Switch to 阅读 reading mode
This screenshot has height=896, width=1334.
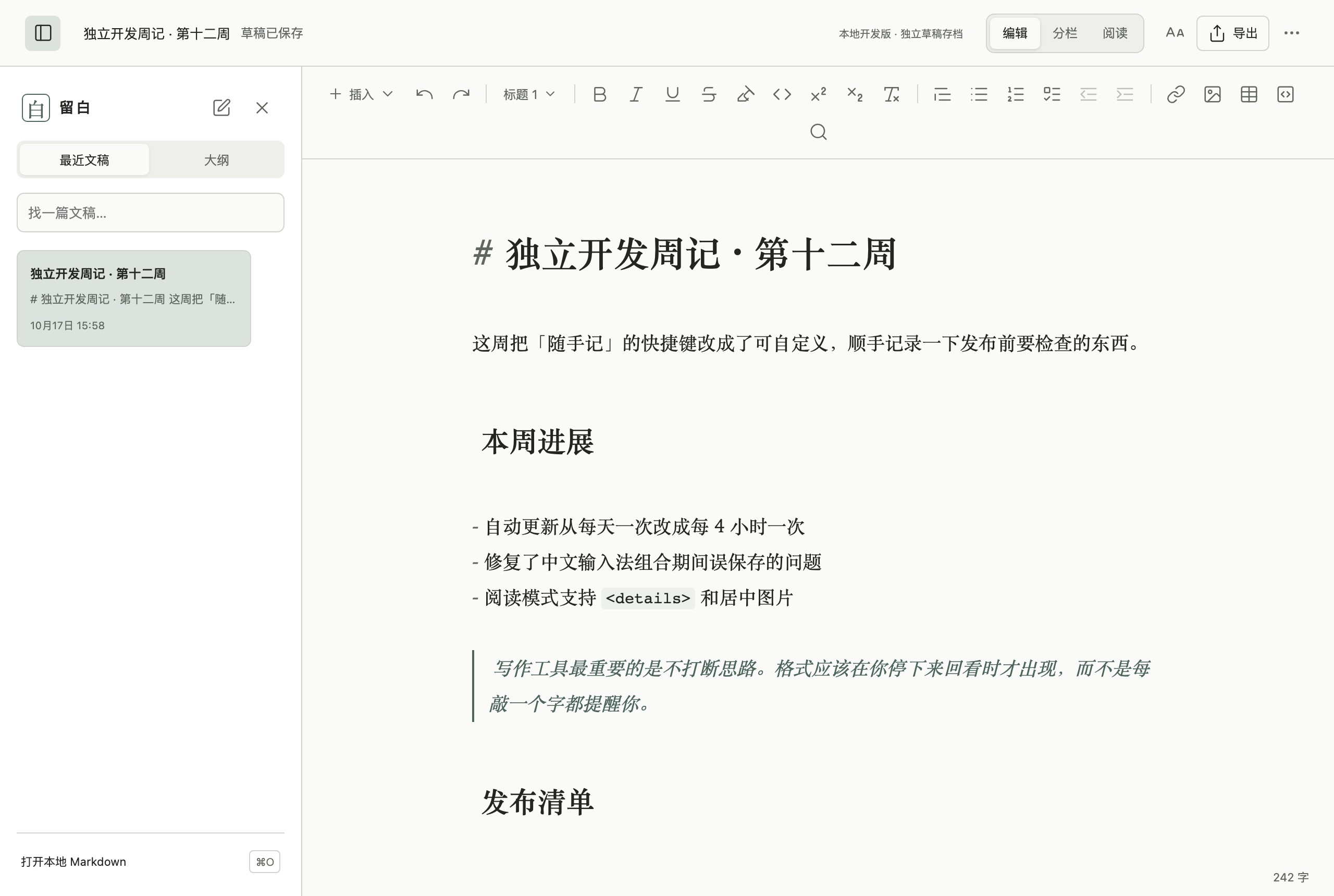point(1115,33)
